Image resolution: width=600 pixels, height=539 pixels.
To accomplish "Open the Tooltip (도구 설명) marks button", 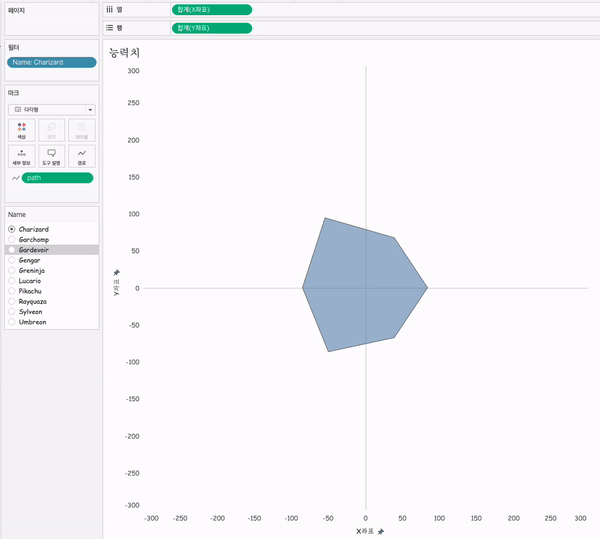I will (x=51, y=156).
